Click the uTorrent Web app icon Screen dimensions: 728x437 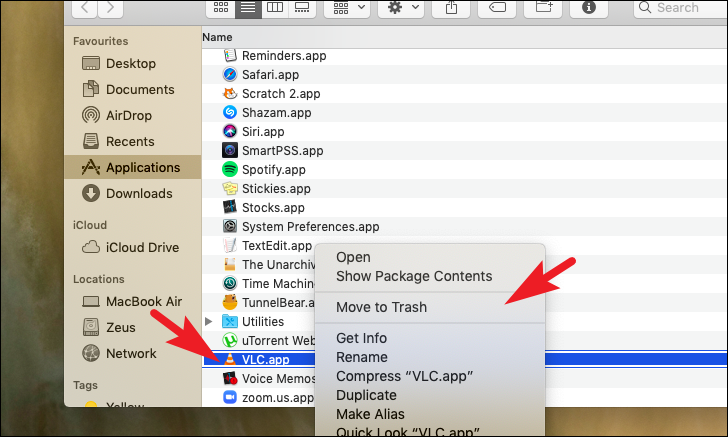230,340
